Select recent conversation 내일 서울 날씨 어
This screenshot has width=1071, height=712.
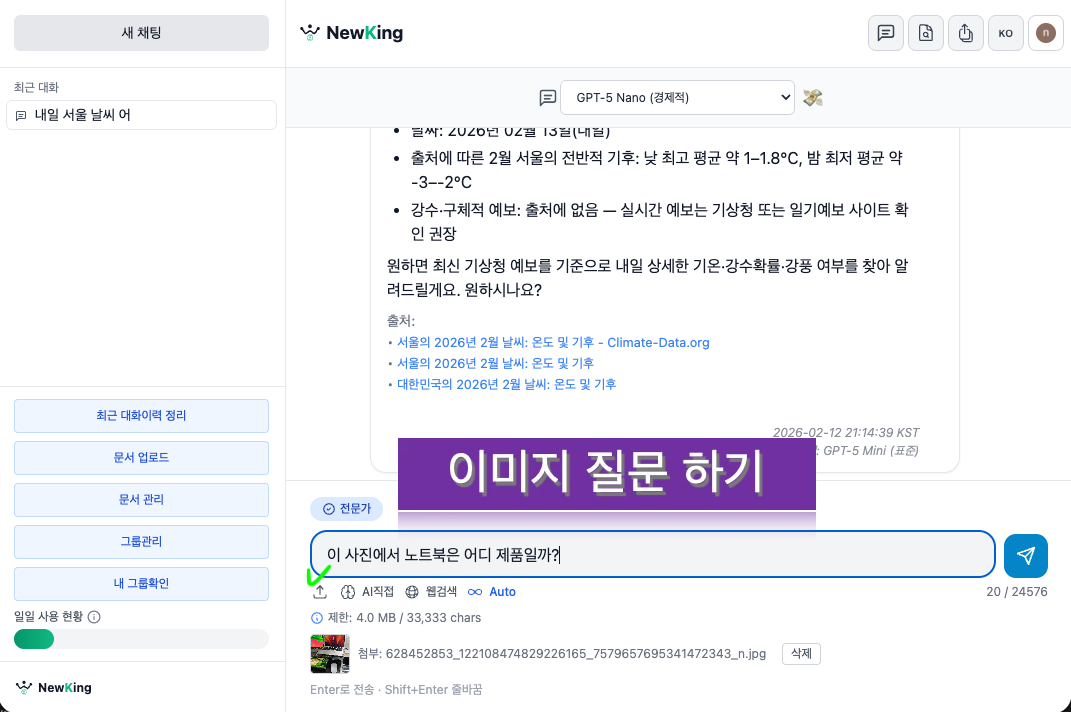pos(141,116)
